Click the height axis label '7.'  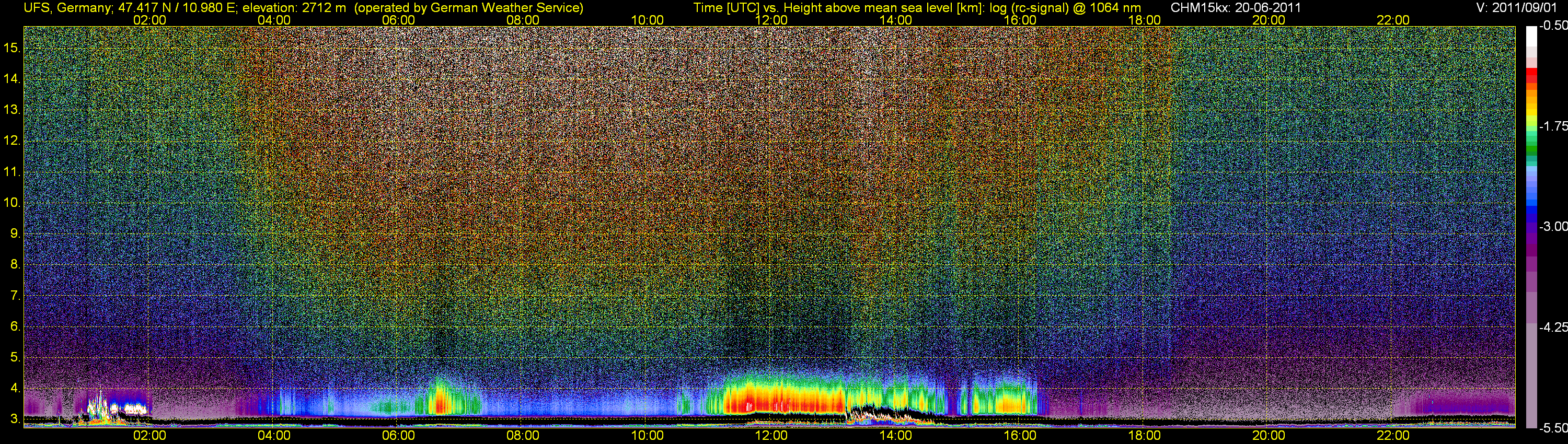click(16, 296)
